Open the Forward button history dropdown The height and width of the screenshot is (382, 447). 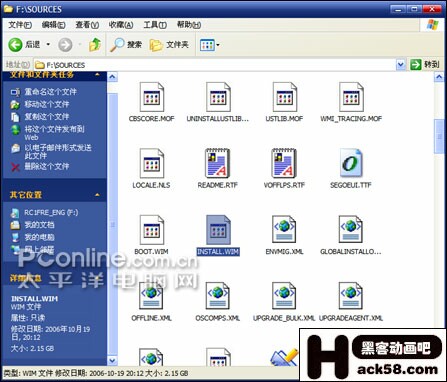point(80,44)
